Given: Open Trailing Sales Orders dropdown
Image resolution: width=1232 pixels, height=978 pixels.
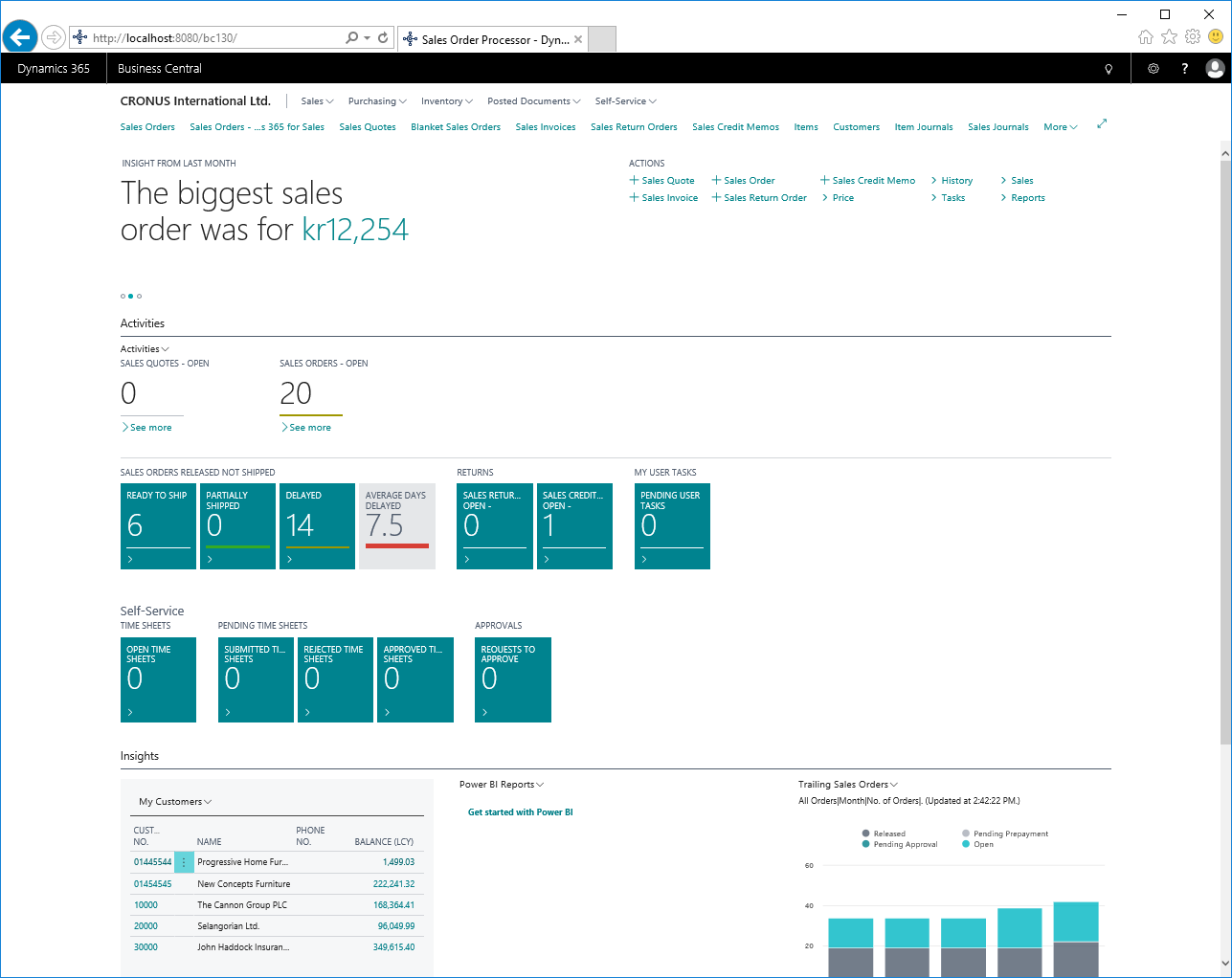Looking at the screenshot, I should click(848, 785).
